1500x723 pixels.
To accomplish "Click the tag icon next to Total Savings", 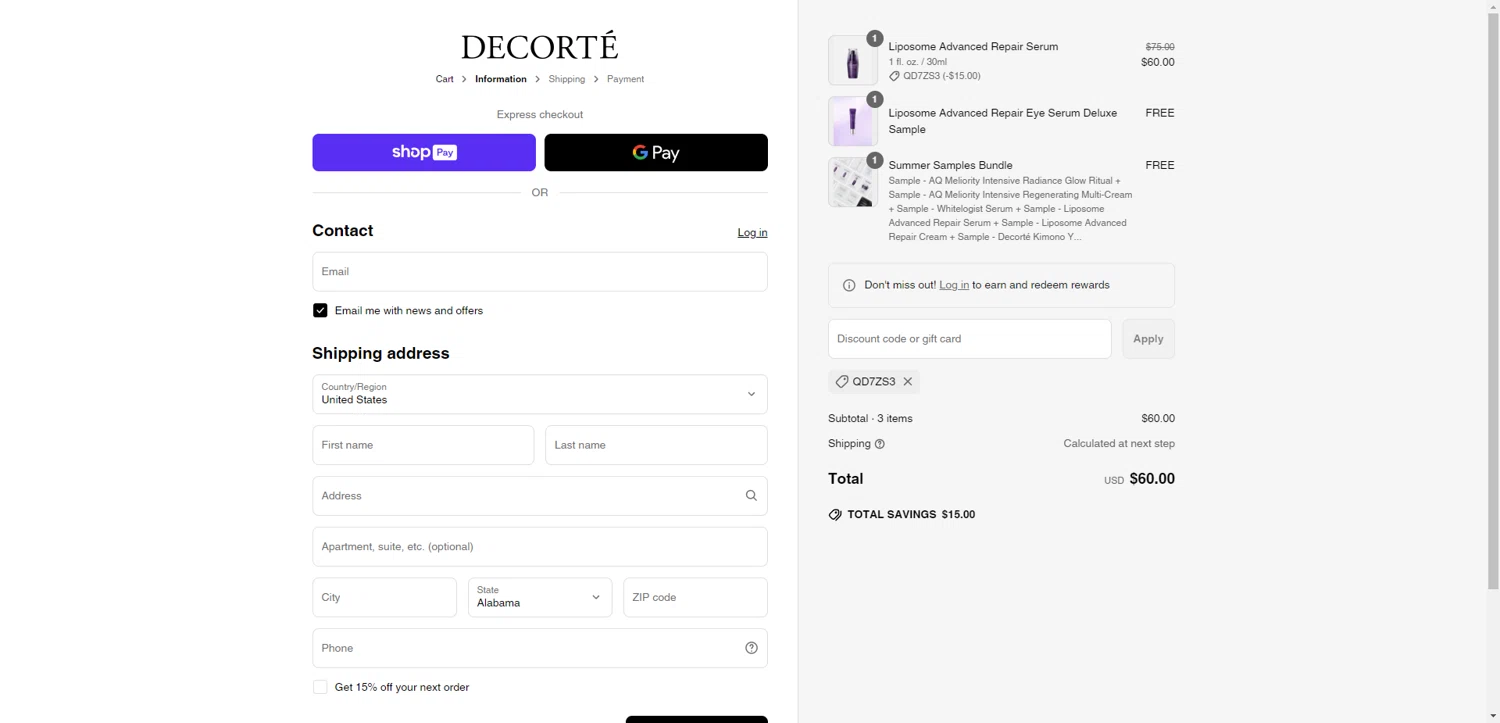I will 835,514.
